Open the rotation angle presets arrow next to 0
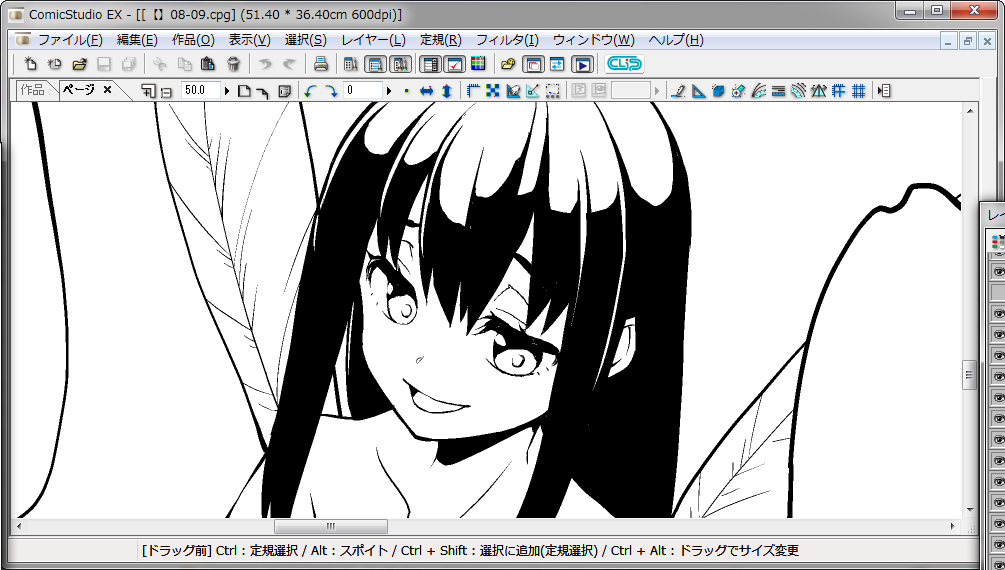 click(389, 91)
